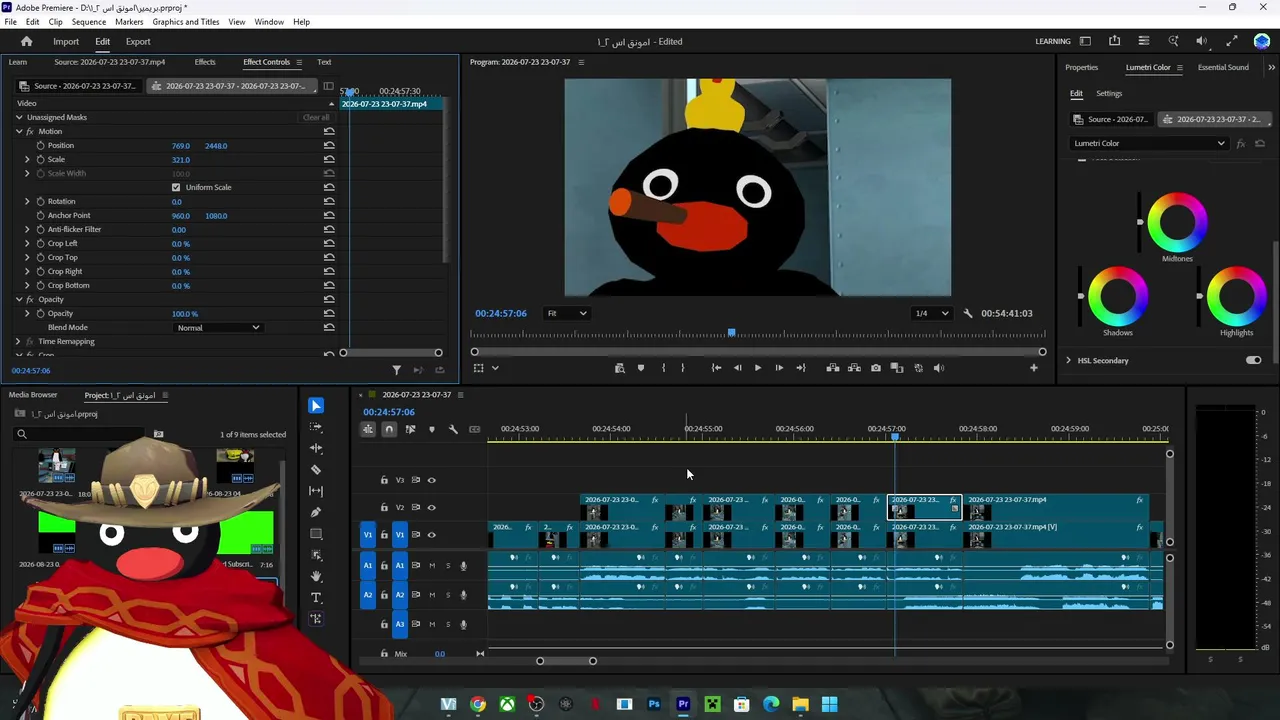
Task: Lock the V1 track
Action: (384, 535)
